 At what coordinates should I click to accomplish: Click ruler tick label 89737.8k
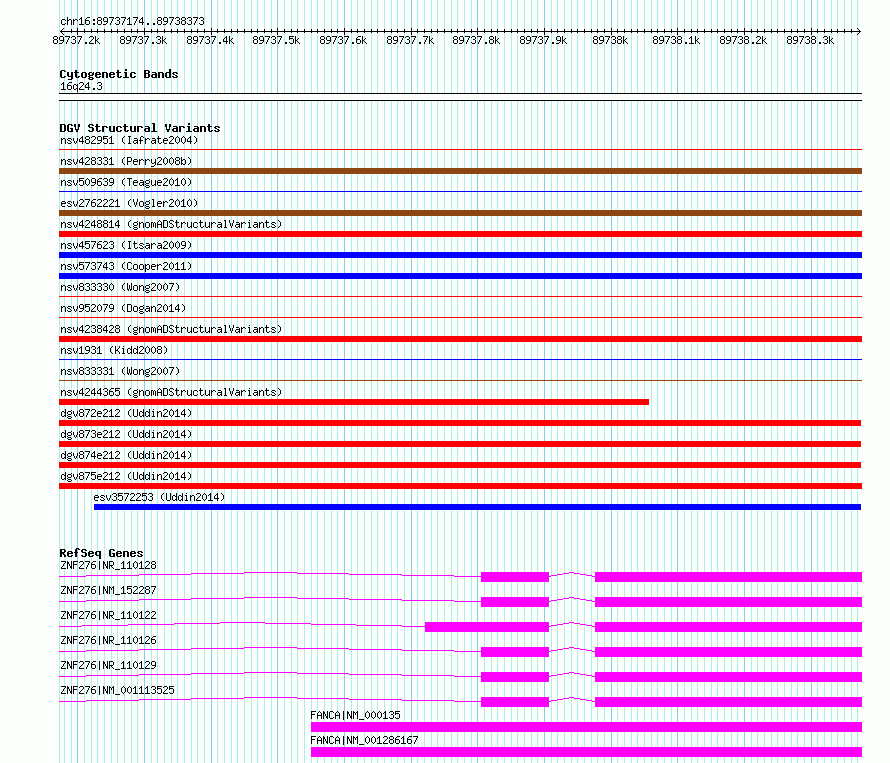coord(476,40)
